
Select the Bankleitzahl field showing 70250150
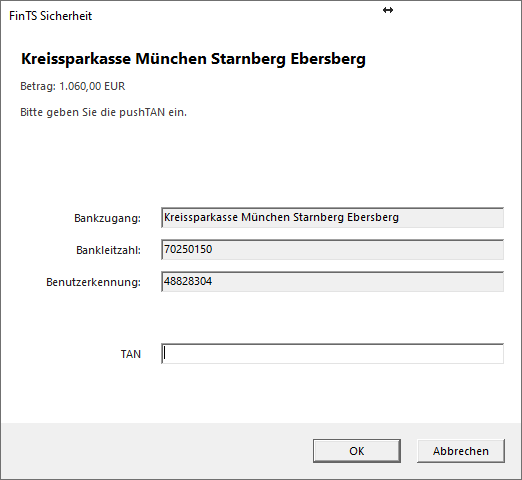(x=332, y=249)
